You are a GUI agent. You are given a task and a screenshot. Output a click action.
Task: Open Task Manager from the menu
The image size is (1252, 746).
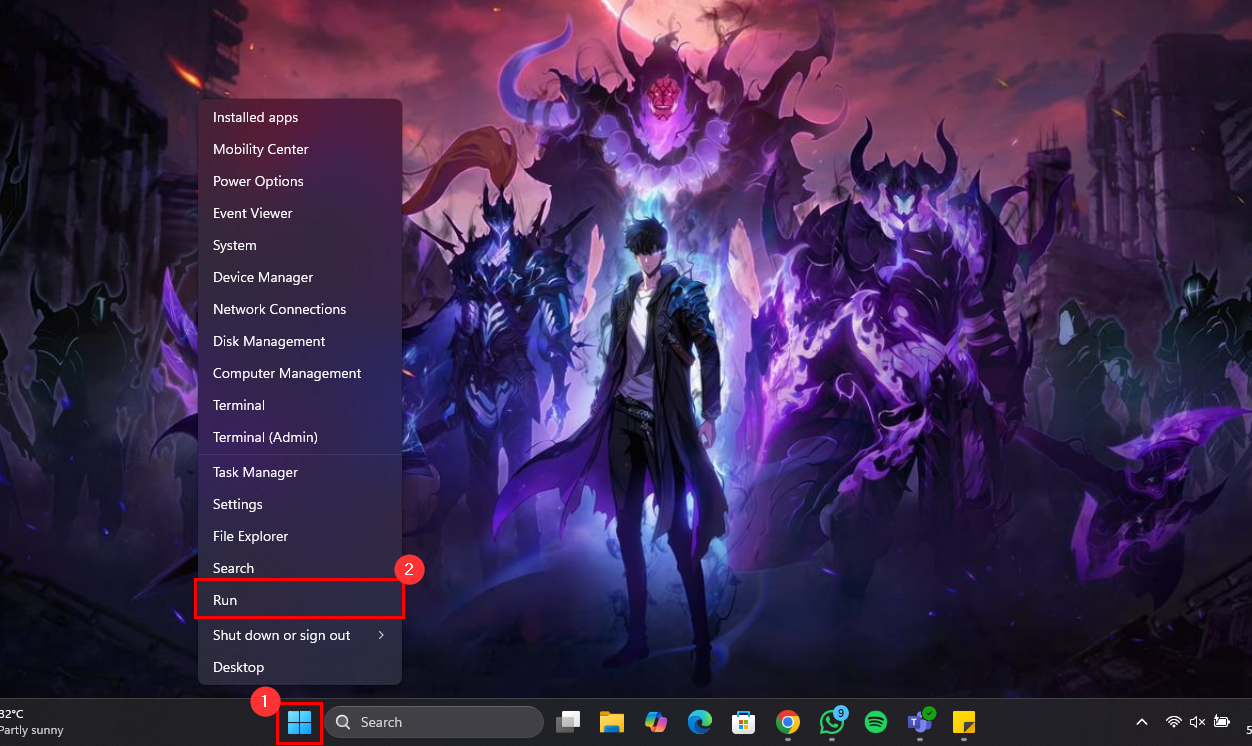[255, 472]
